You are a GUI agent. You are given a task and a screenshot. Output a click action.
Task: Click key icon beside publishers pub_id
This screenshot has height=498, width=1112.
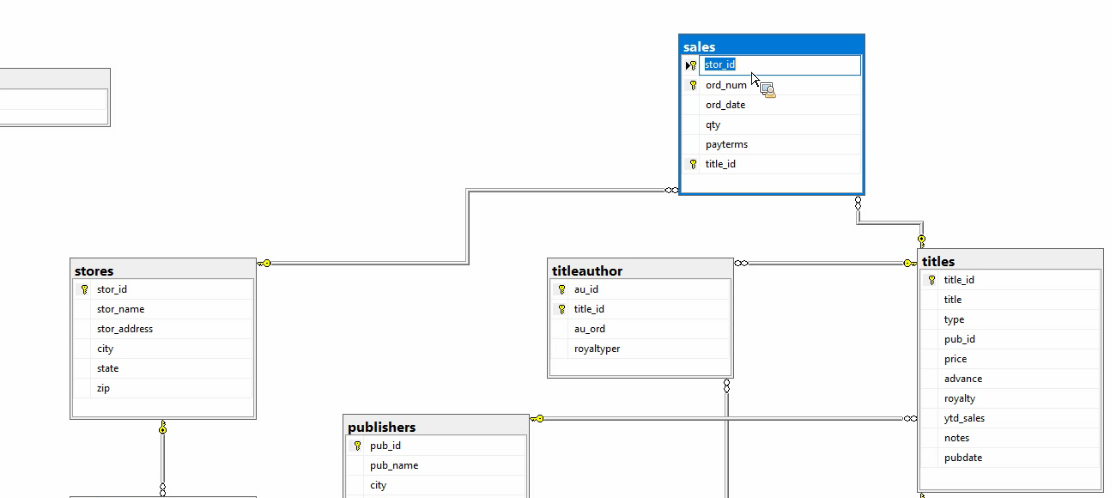point(357,446)
